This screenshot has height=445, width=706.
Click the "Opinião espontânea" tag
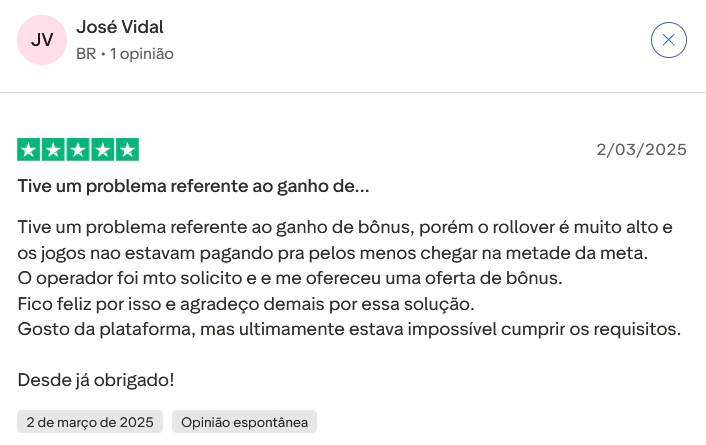click(x=244, y=422)
